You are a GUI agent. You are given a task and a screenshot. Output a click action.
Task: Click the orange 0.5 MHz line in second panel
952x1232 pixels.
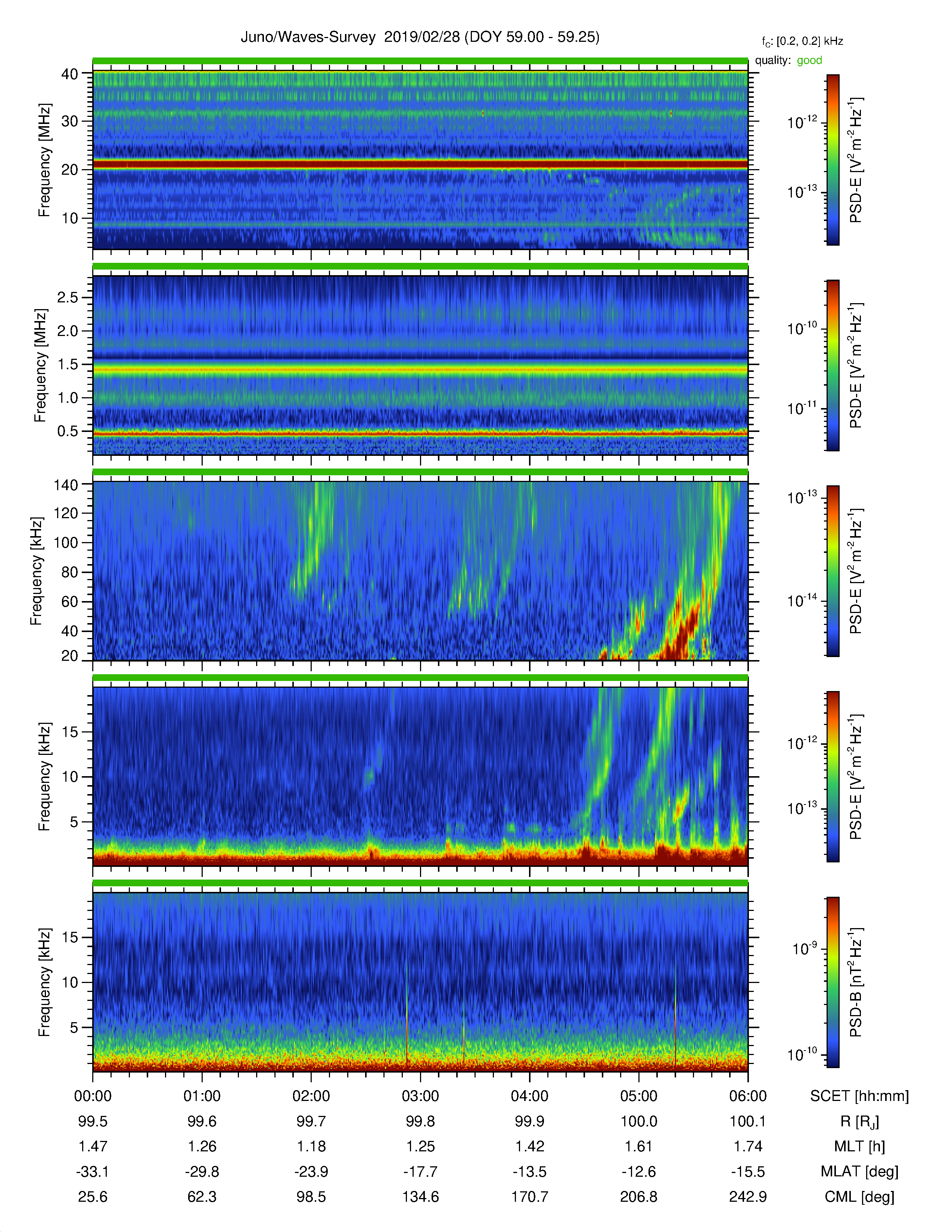point(420,433)
